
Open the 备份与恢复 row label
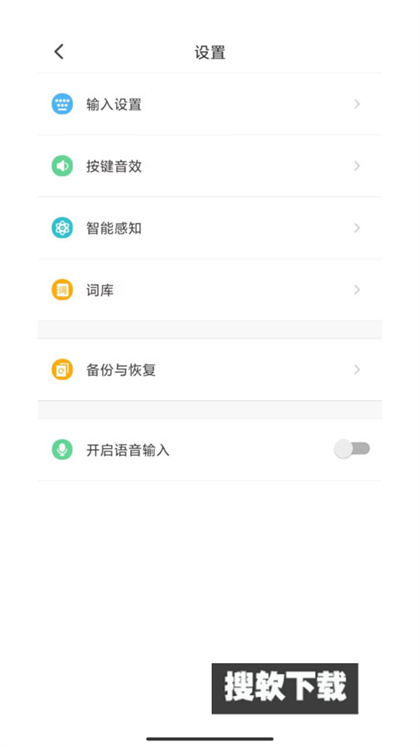121,370
